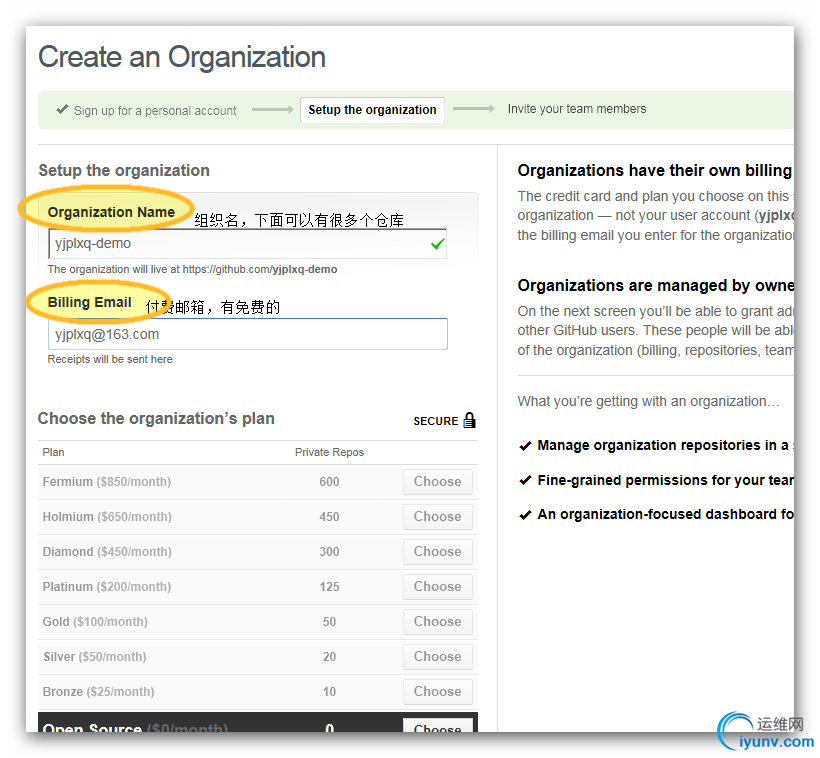Screen dimensions: 820x758
Task: Go to Invite your team members step
Action: 577,109
